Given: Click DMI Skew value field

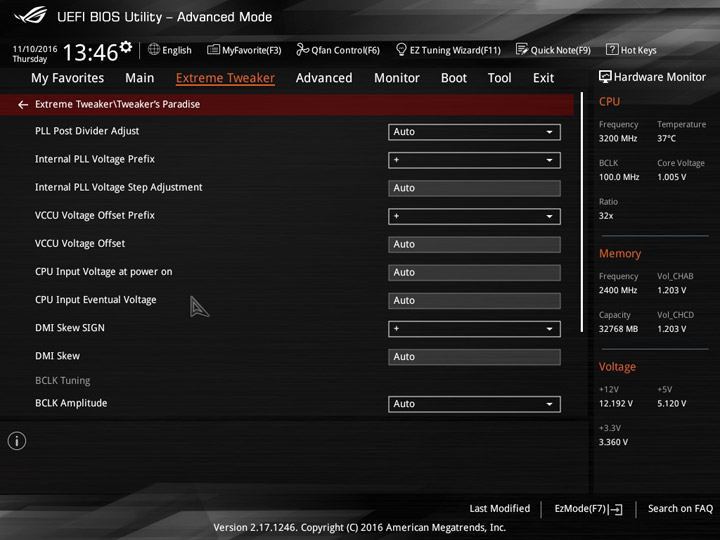Looking at the screenshot, I should [474, 357].
